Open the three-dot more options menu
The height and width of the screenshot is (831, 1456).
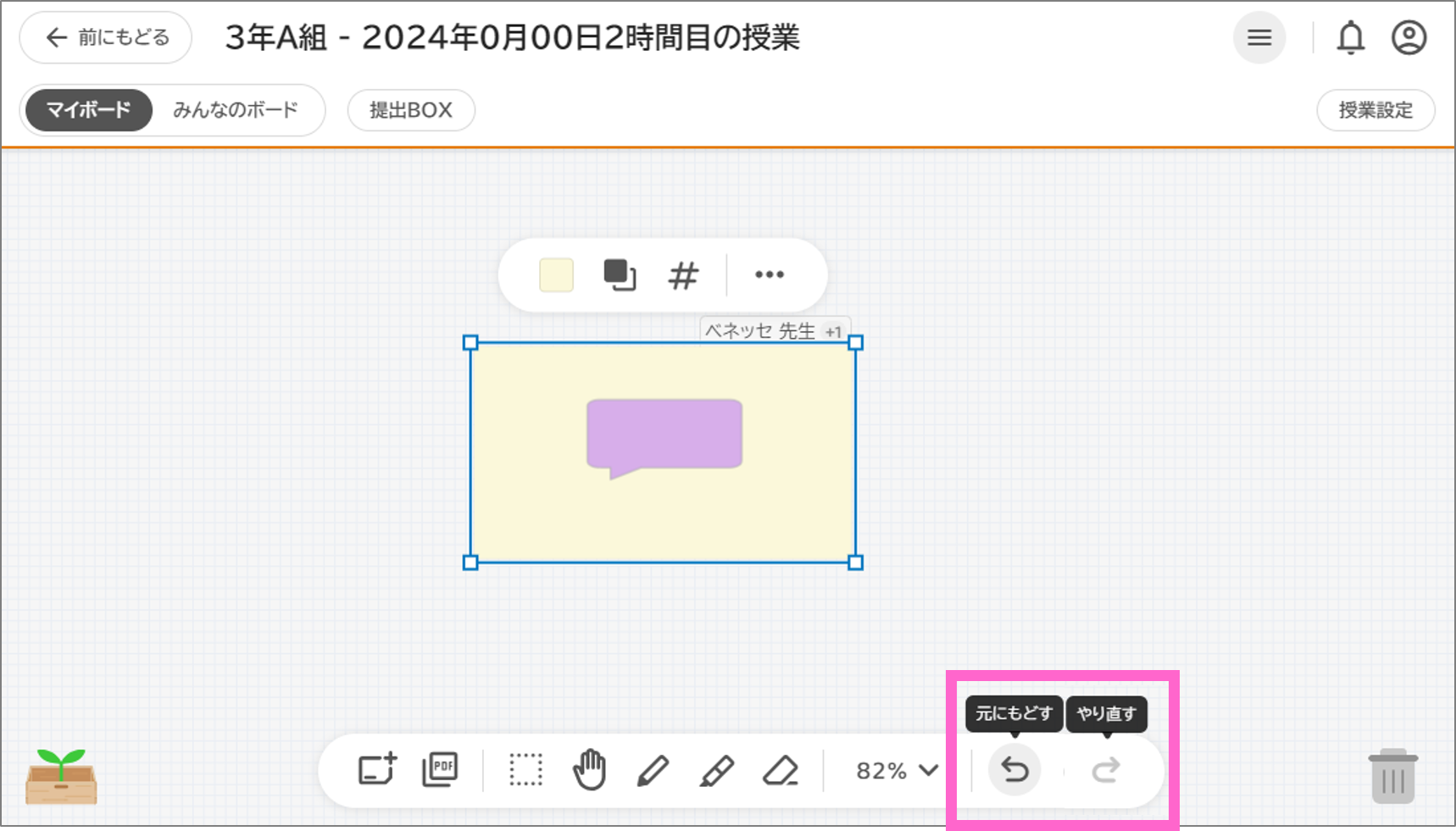coord(769,274)
